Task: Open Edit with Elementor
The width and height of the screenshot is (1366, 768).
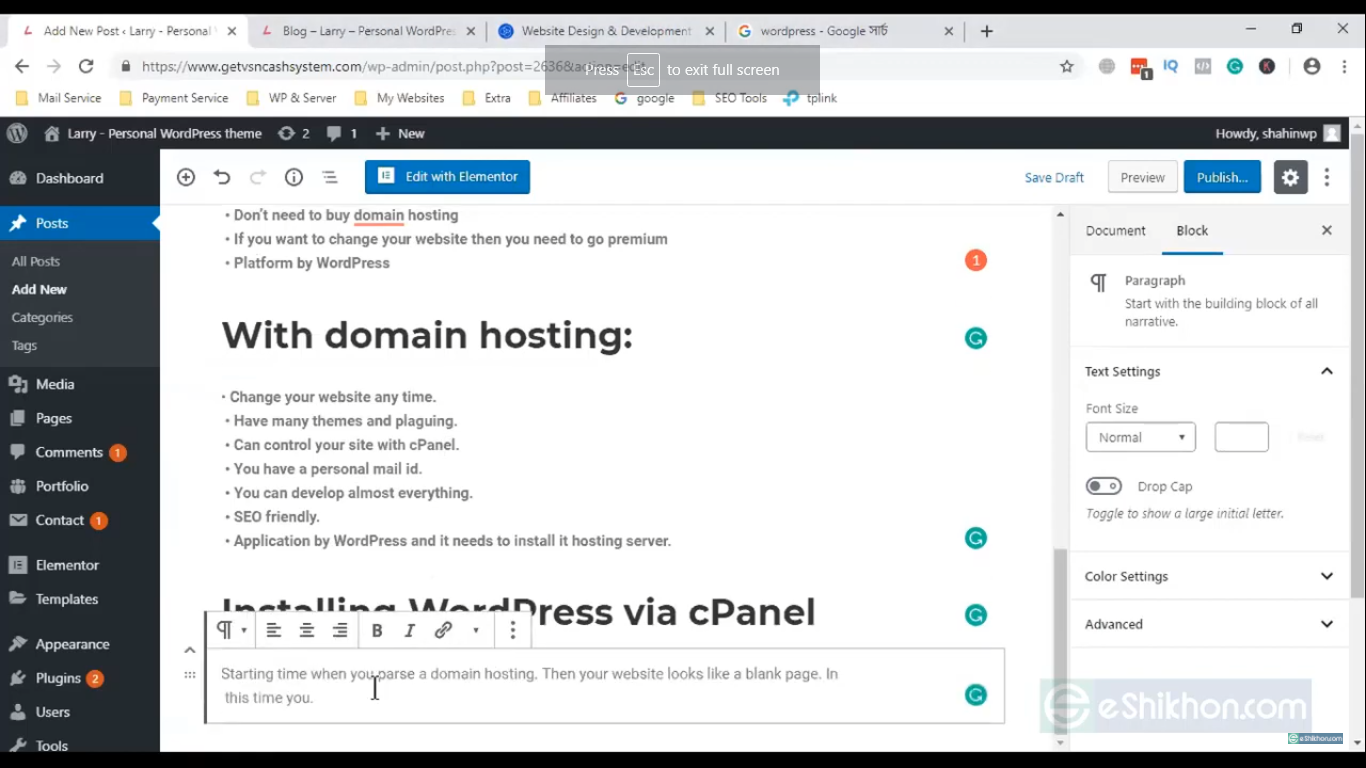Action: pyautogui.click(x=447, y=177)
